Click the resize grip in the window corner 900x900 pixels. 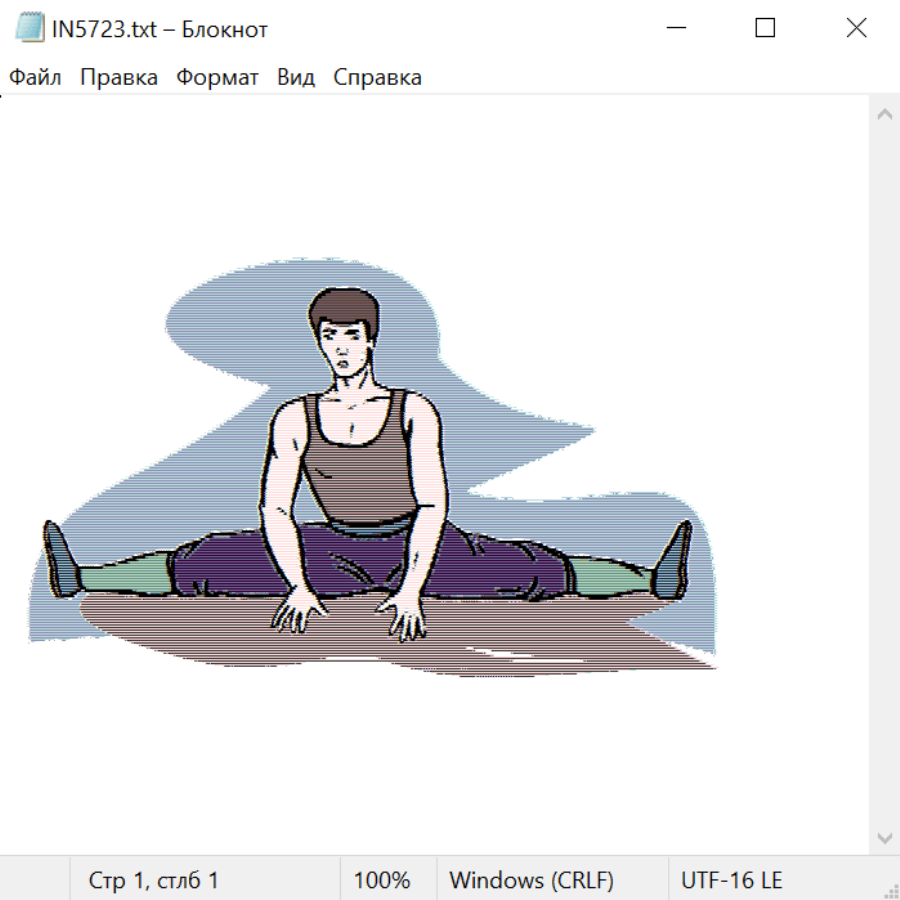890,890
